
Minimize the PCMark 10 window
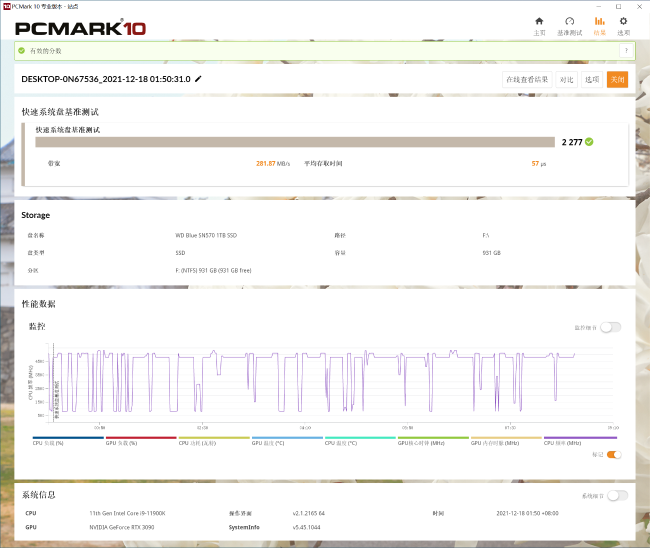(599, 7)
